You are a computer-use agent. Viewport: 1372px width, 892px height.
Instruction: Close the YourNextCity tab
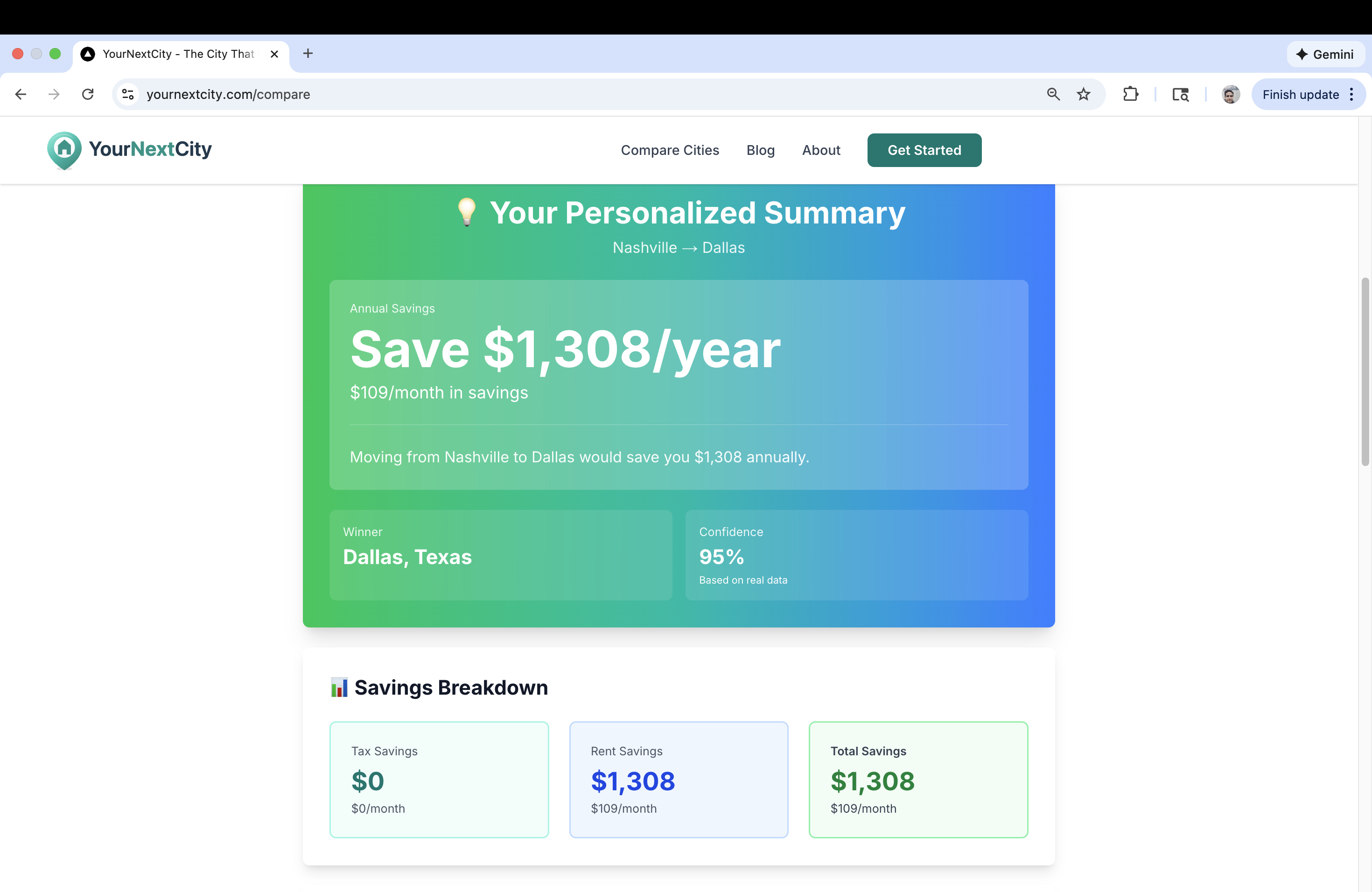point(274,54)
